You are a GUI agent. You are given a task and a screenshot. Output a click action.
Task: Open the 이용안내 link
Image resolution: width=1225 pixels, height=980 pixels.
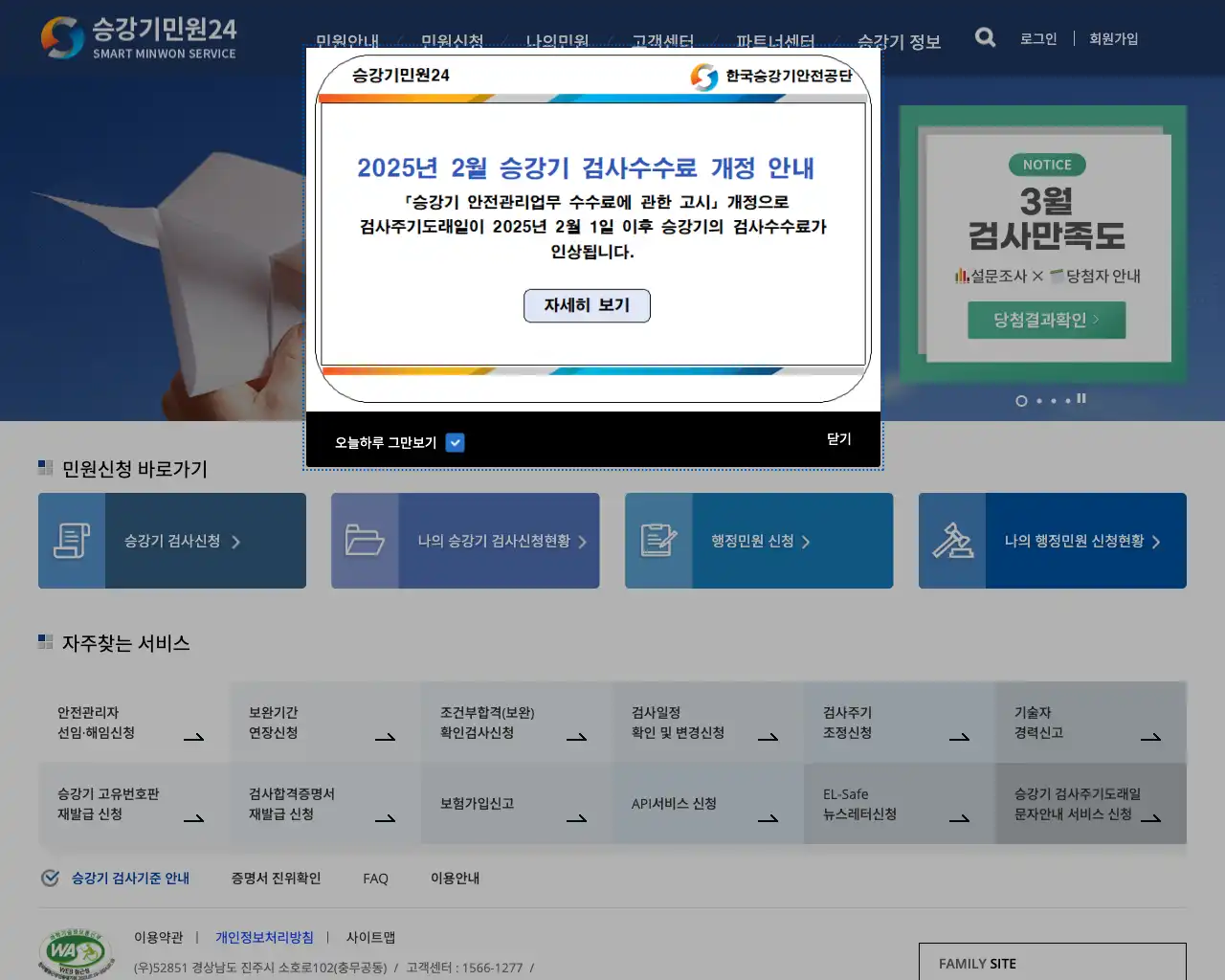click(x=455, y=878)
